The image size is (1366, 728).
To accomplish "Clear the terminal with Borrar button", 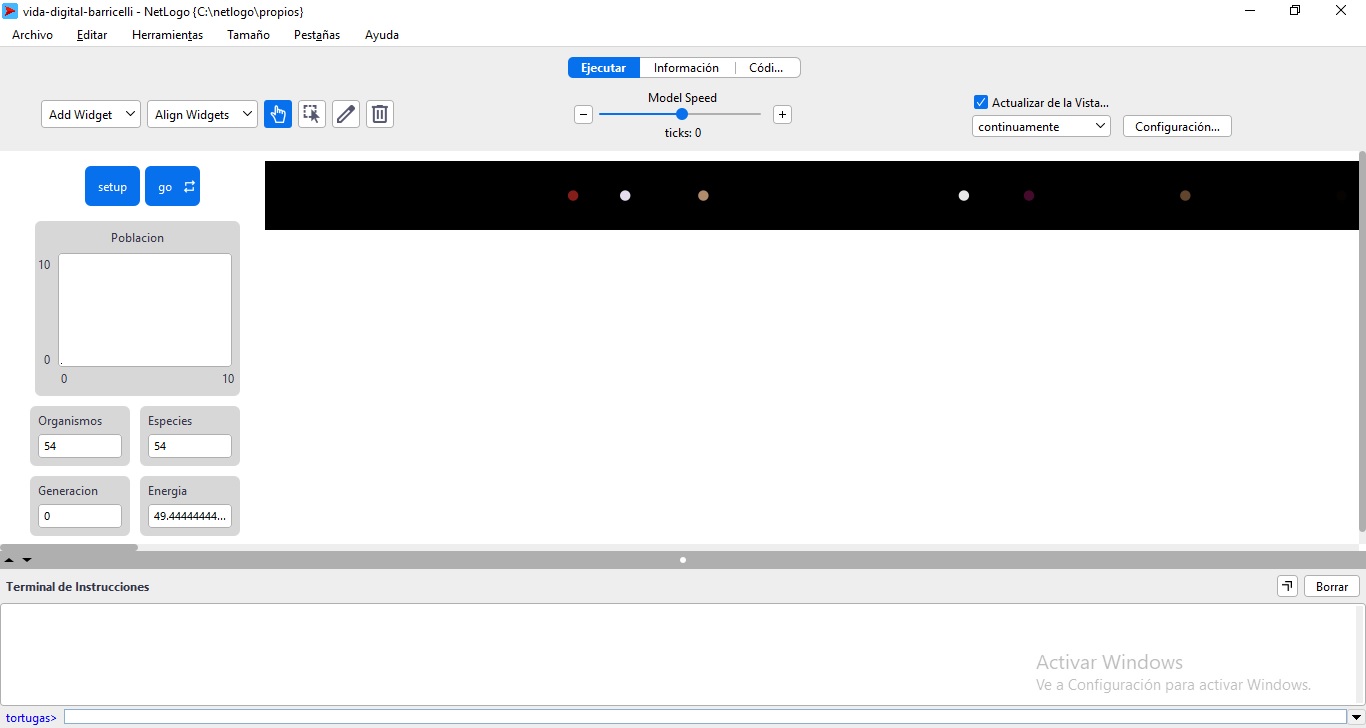I will pyautogui.click(x=1331, y=587).
